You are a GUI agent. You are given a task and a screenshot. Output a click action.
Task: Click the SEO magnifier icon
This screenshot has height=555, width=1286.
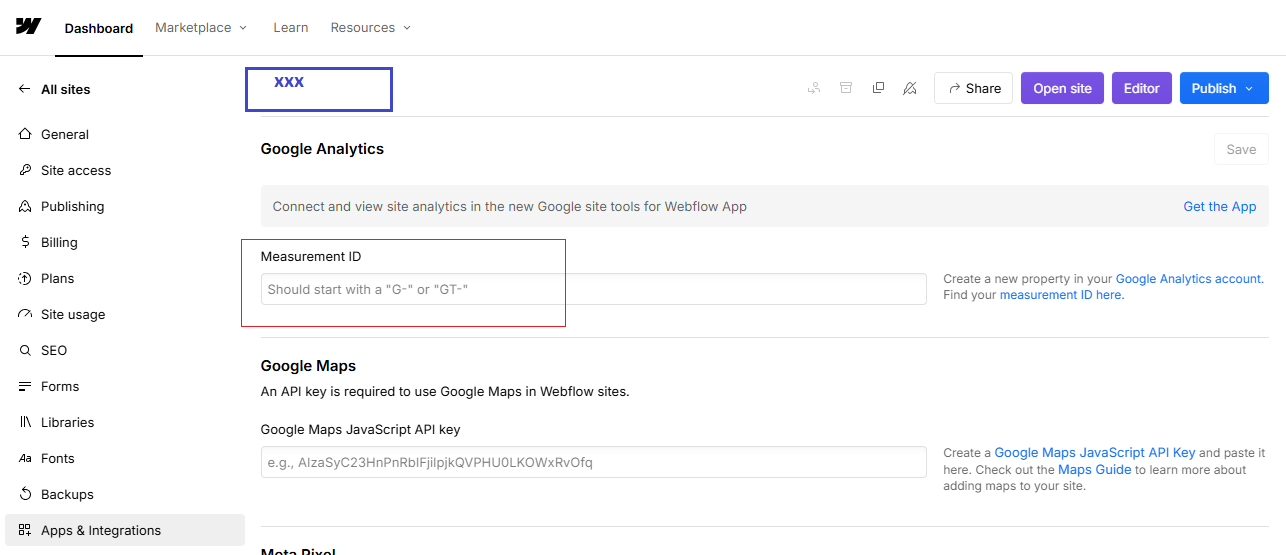tap(25, 350)
